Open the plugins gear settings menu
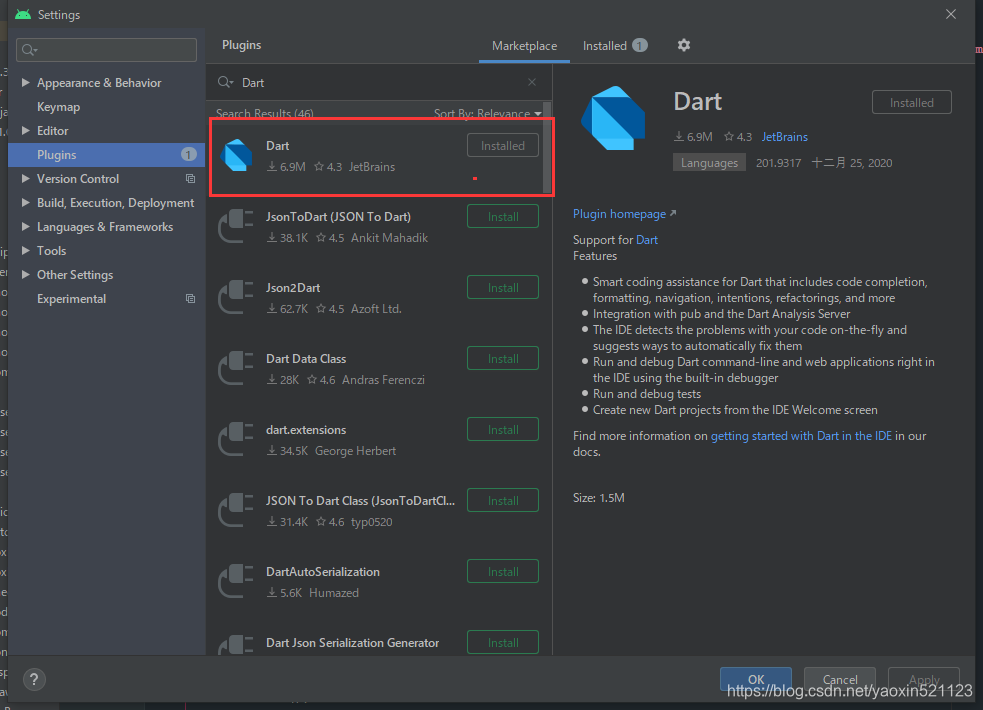The width and height of the screenshot is (983, 710). coord(684,45)
